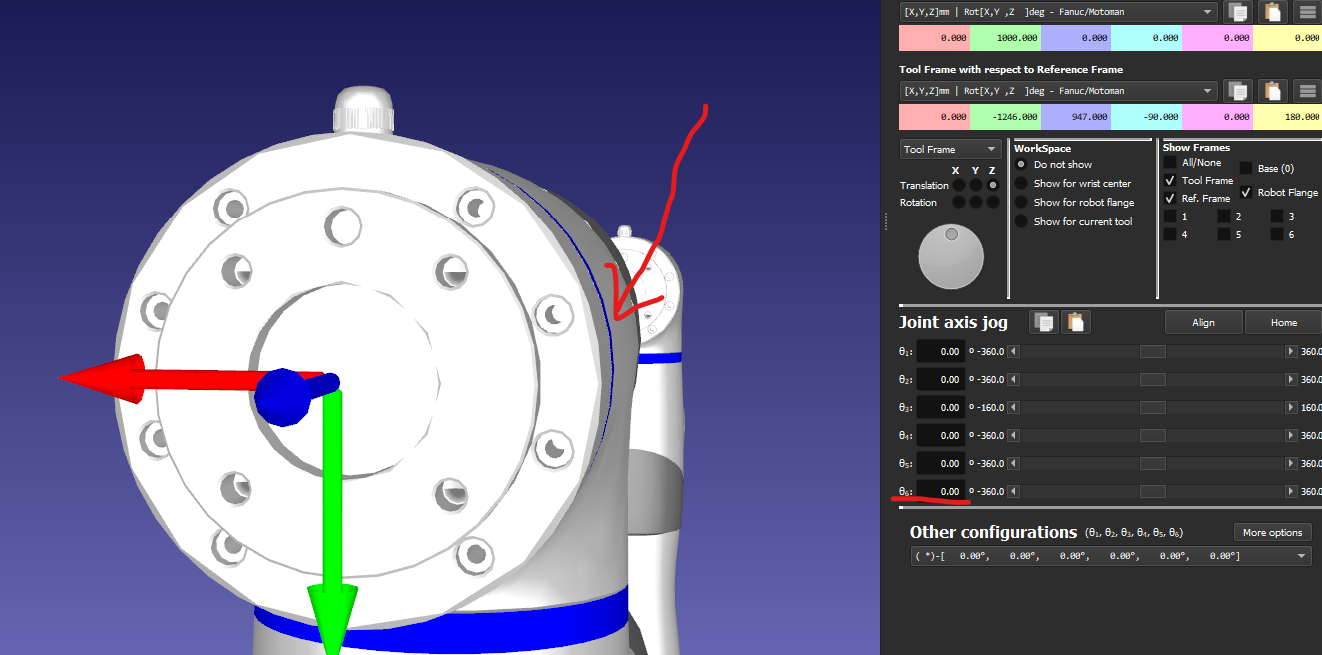Viewport: 1322px width, 655px height.
Task: Click the left arrow of the θ1 slider
Action: point(1013,352)
